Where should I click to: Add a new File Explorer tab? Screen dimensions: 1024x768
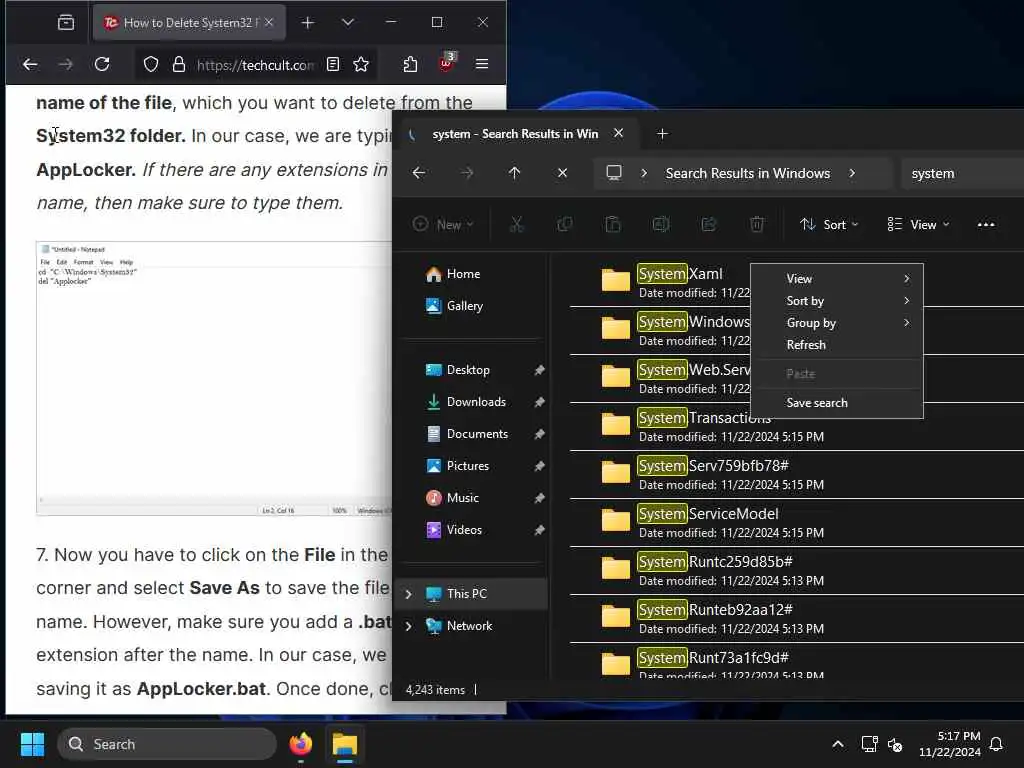(x=662, y=134)
